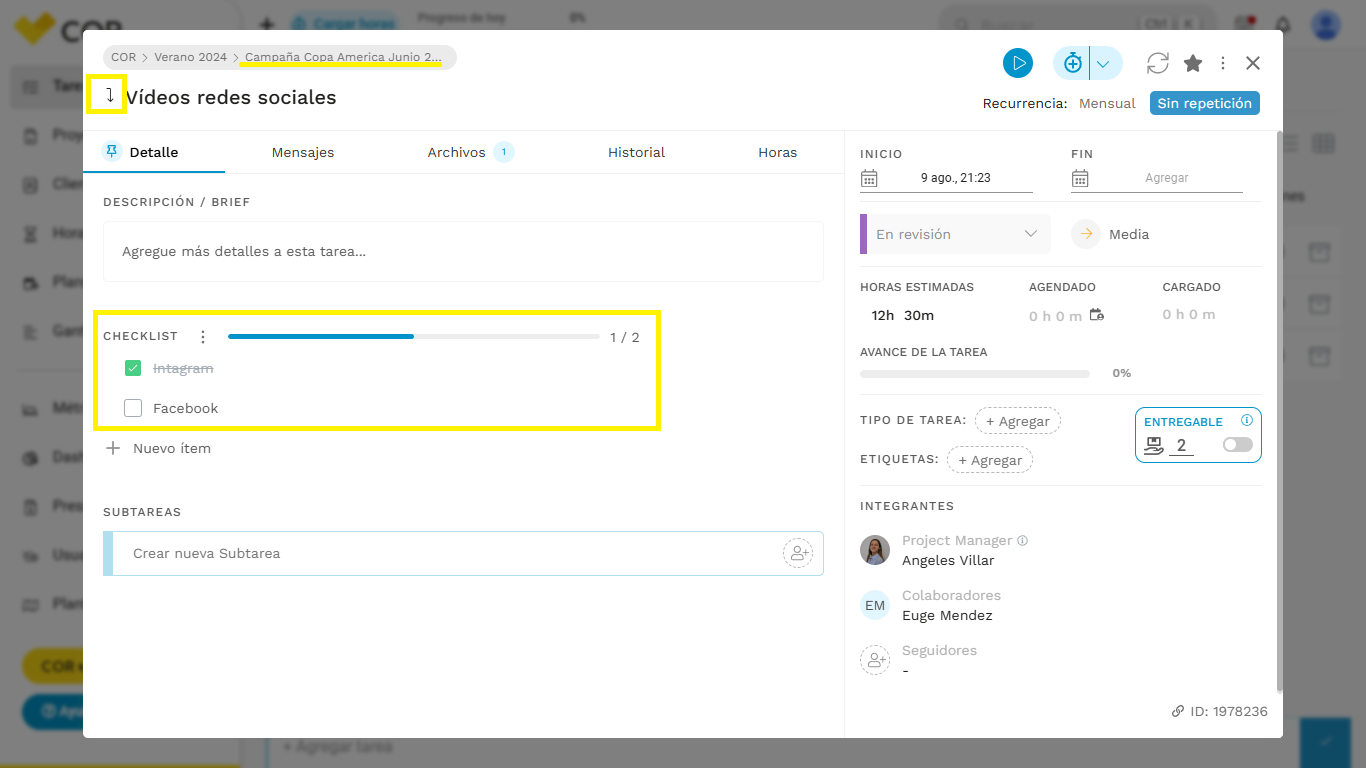Start the task with the blue play icon
The height and width of the screenshot is (768, 1366).
1018,63
